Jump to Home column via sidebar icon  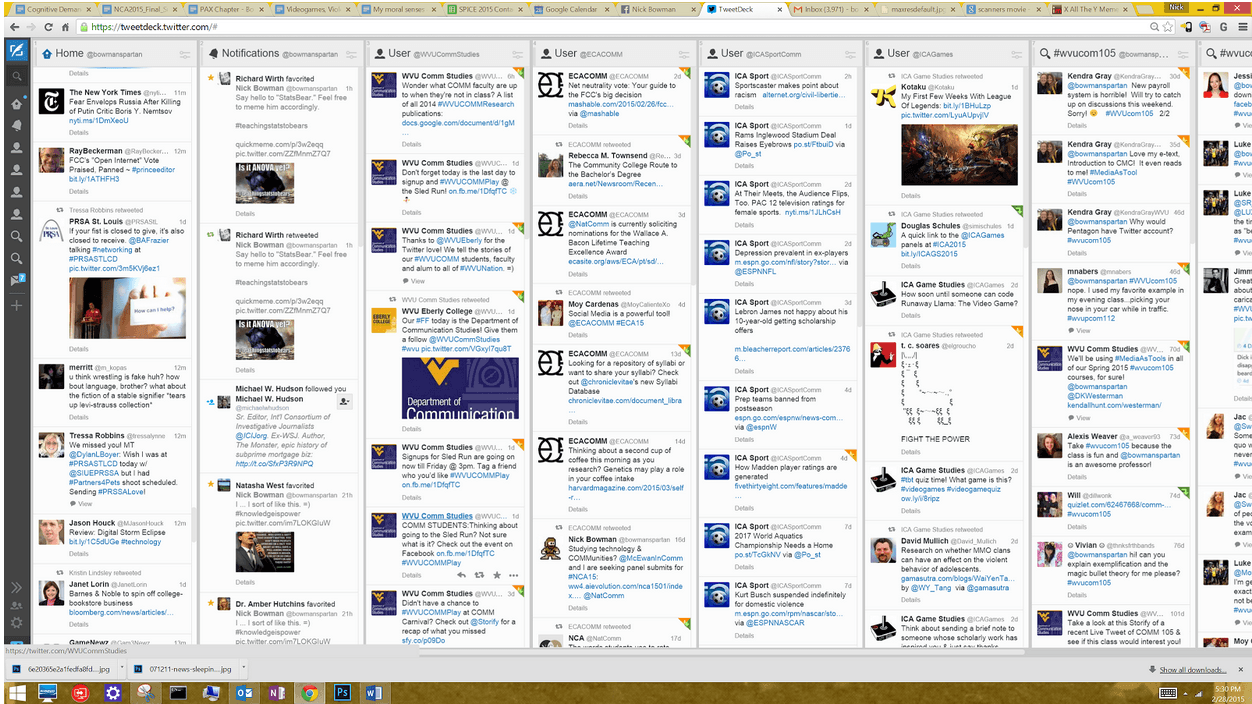[x=16, y=103]
